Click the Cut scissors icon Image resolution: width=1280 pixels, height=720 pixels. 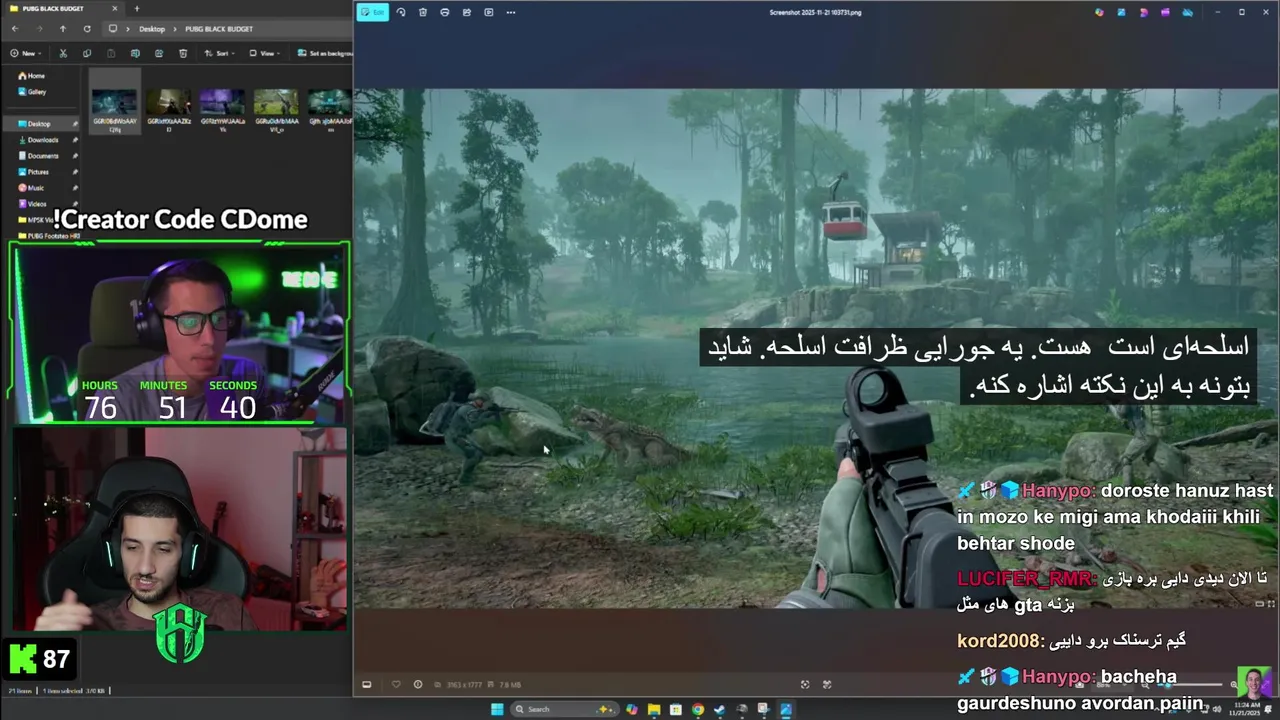tap(63, 53)
